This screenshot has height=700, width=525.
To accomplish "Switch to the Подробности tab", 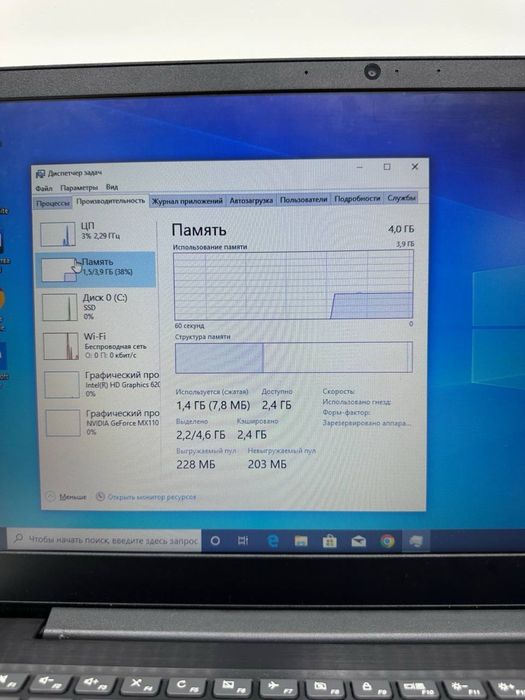I will tap(357, 198).
